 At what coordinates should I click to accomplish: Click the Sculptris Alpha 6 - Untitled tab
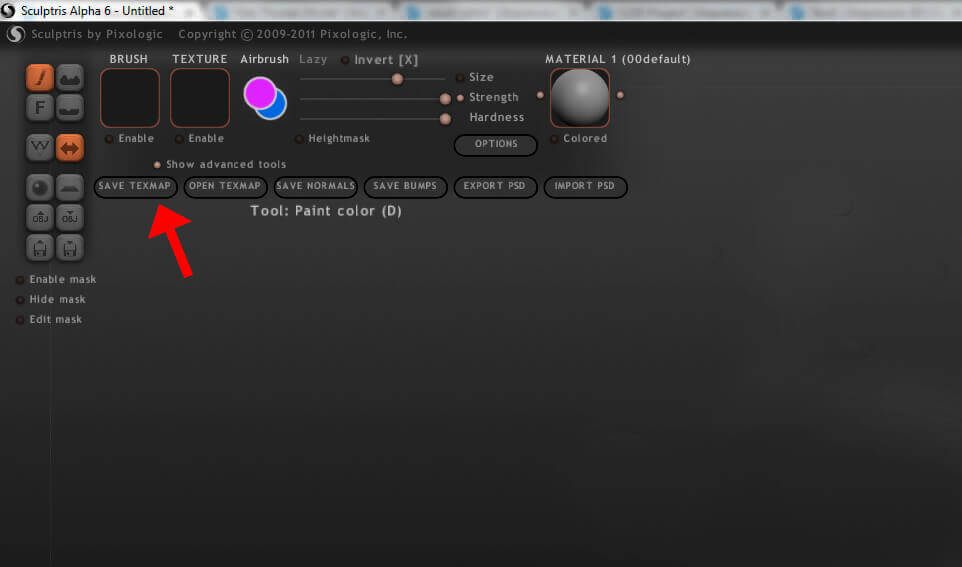click(x=98, y=10)
